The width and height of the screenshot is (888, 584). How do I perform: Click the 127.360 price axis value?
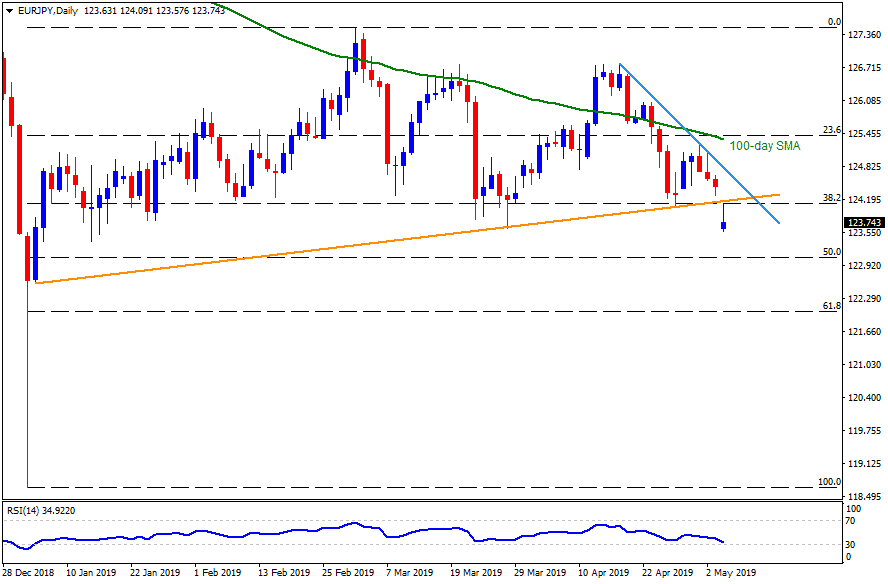pos(865,35)
